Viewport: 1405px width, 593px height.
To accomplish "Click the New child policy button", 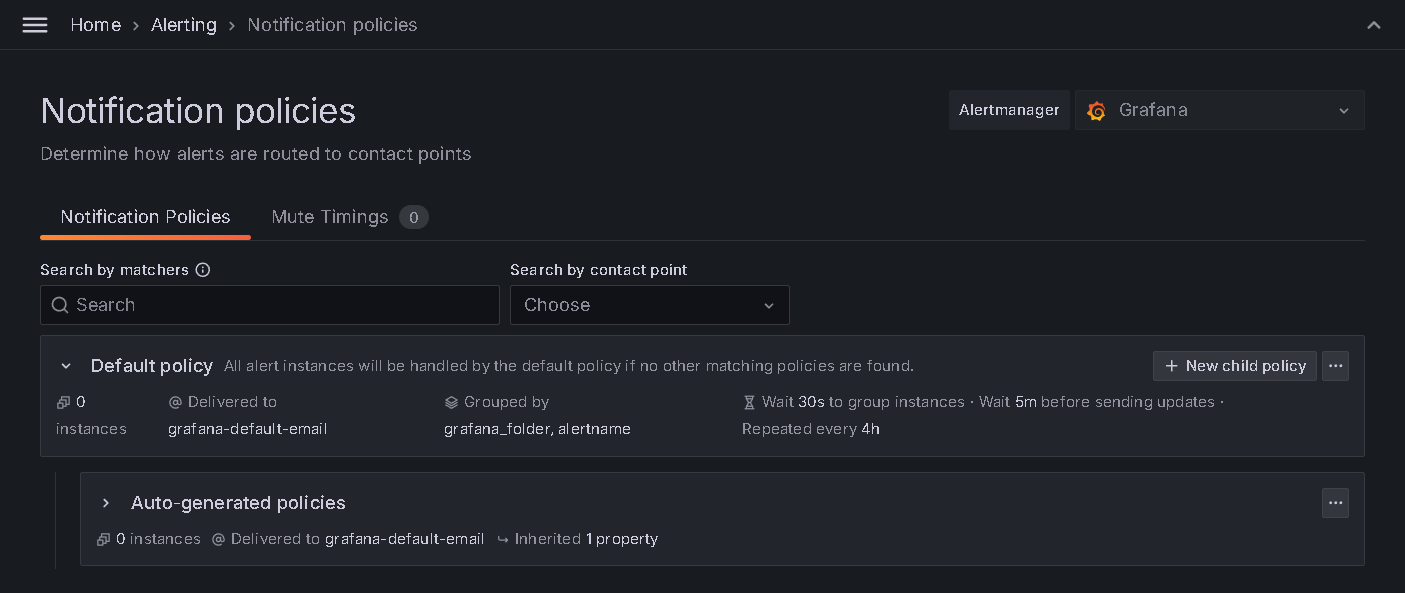I will 1234,366.
